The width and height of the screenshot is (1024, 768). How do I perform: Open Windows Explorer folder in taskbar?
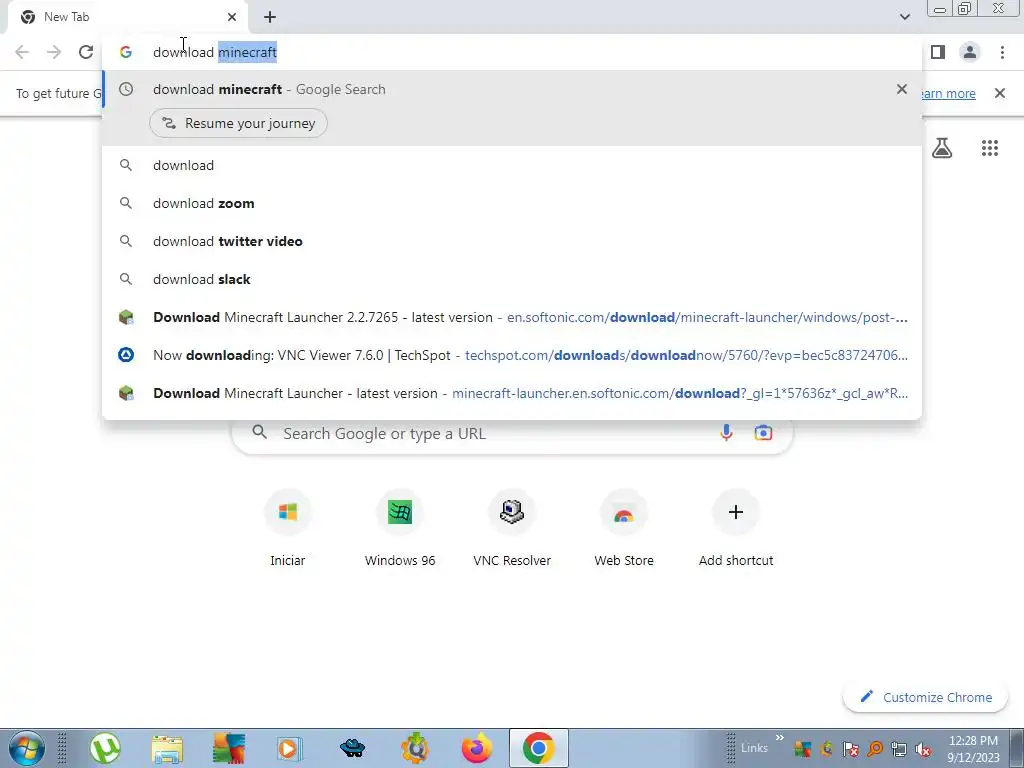point(167,748)
